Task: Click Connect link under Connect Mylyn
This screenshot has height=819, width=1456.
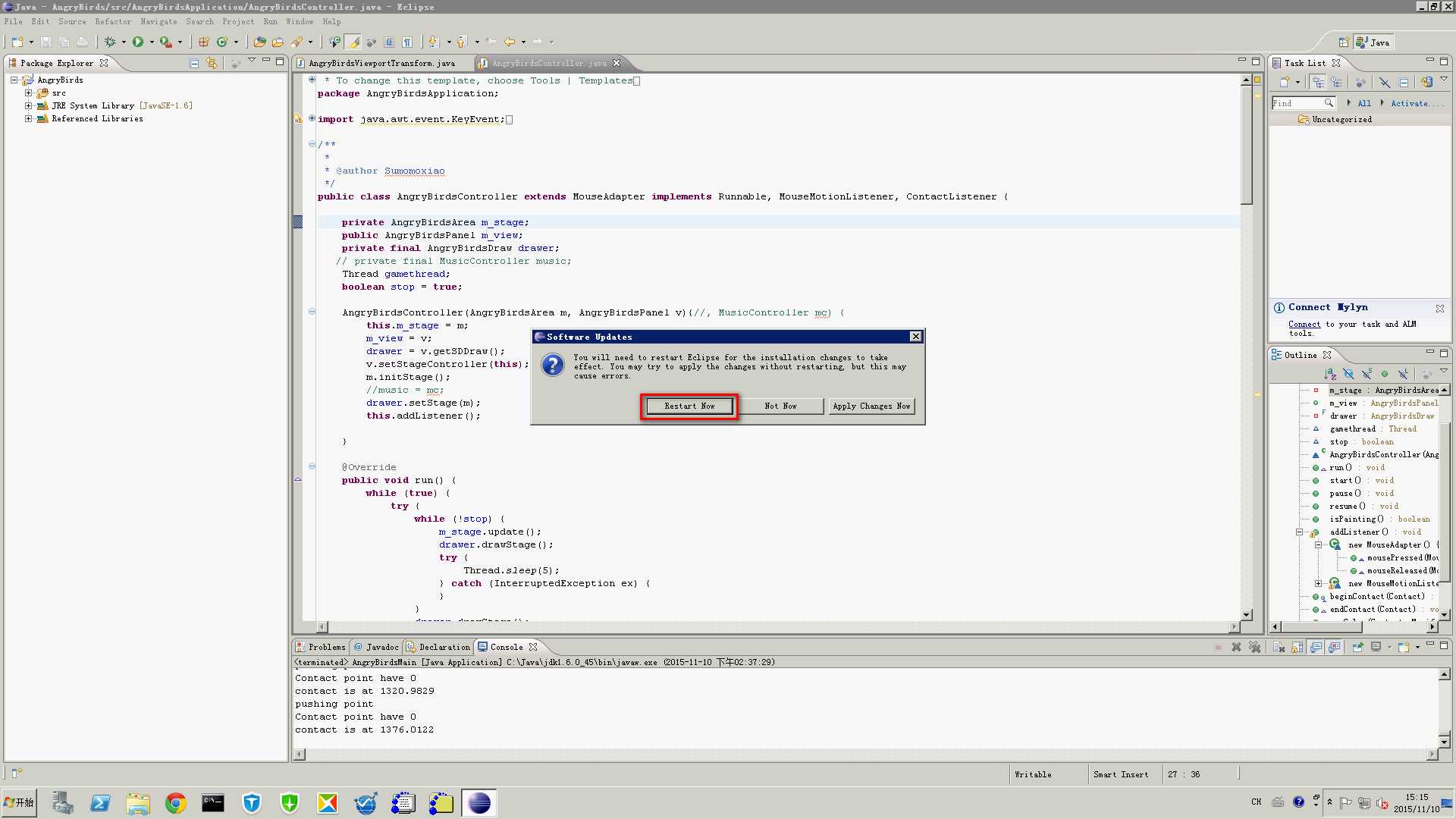Action: [1304, 324]
